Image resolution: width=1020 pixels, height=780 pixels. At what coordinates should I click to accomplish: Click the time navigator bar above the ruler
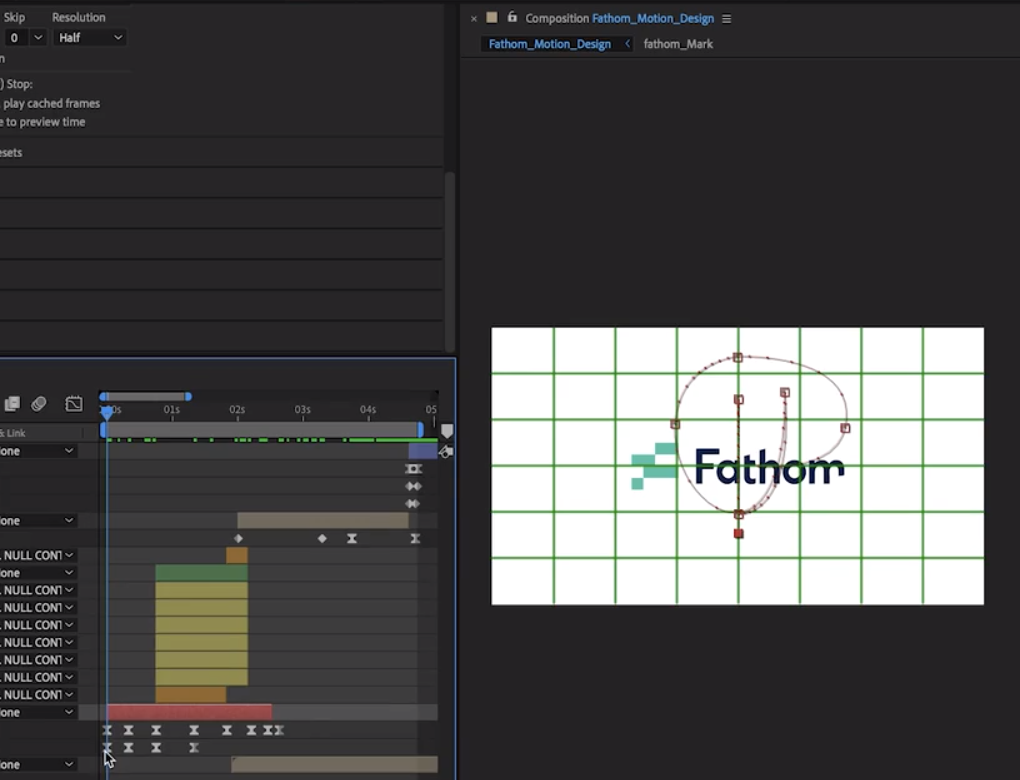click(x=145, y=396)
